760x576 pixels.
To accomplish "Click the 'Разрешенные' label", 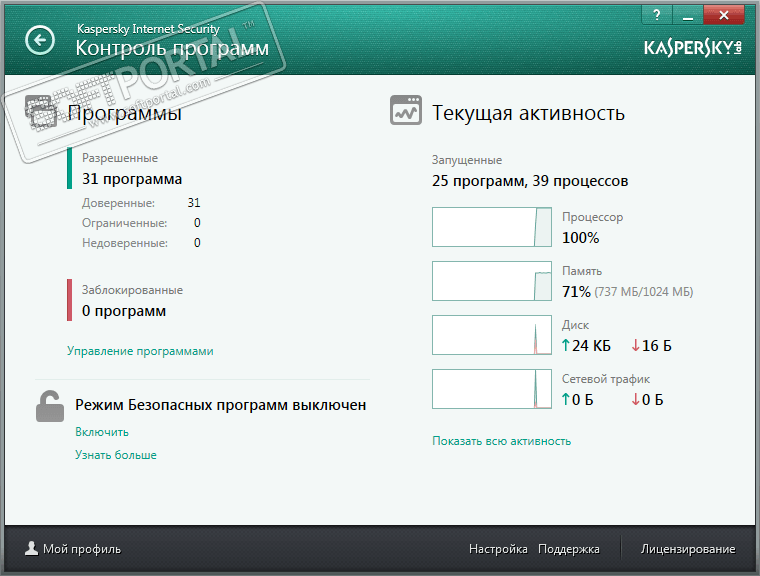I will 120,158.
